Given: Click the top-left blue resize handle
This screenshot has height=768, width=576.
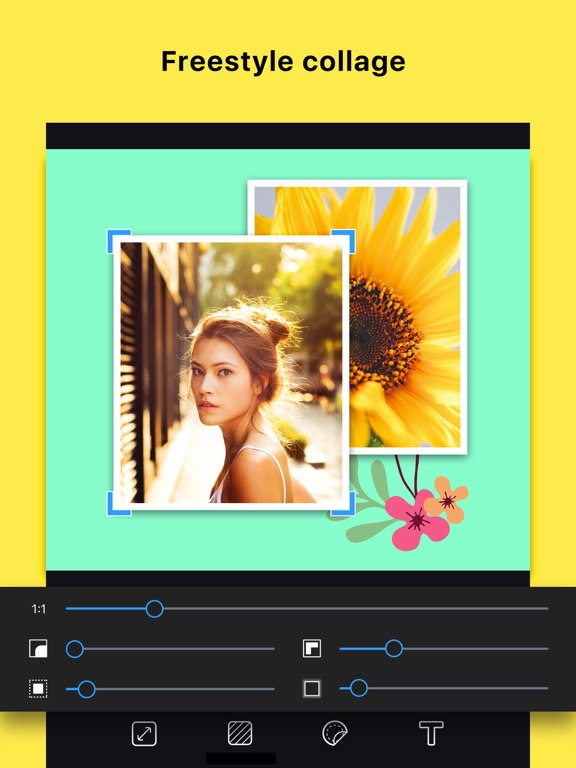Looking at the screenshot, I should coord(119,241).
